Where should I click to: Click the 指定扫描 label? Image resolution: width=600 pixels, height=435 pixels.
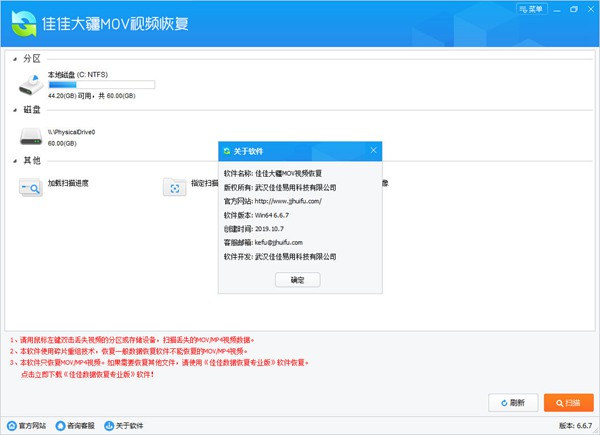pyautogui.click(x=205, y=183)
